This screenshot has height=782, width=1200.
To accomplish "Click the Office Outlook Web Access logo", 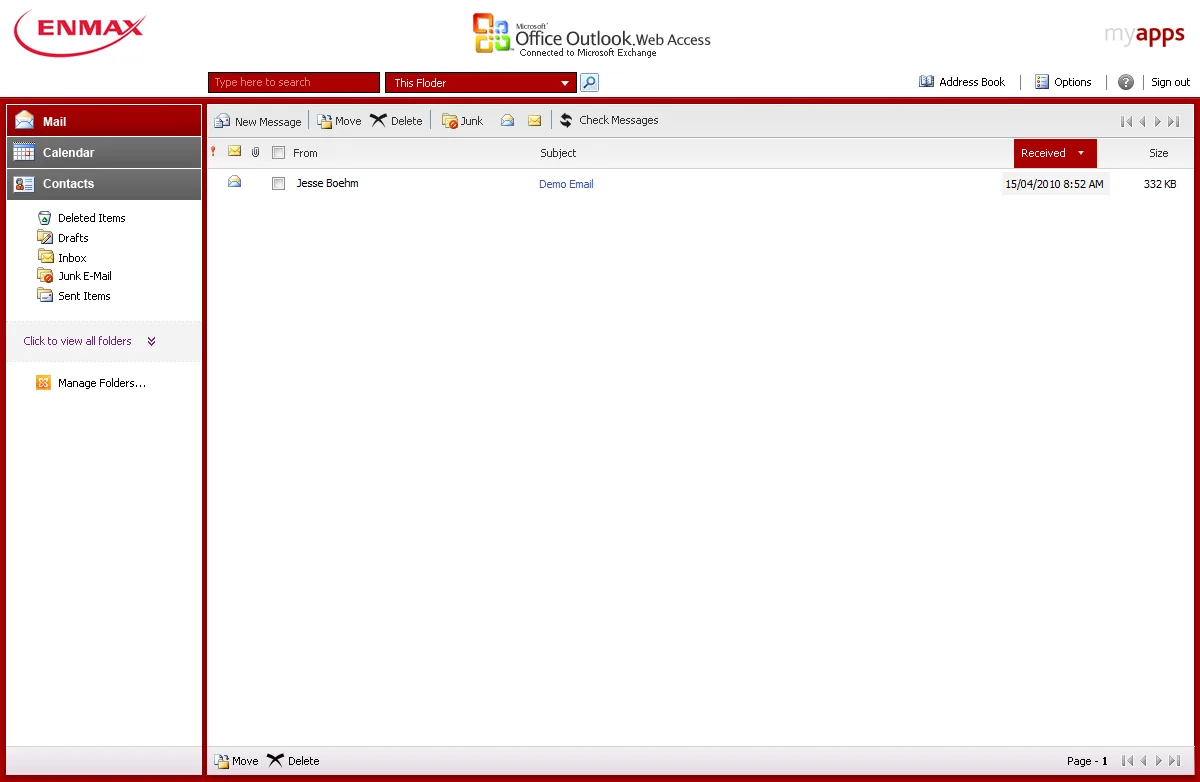I will pyautogui.click(x=591, y=35).
